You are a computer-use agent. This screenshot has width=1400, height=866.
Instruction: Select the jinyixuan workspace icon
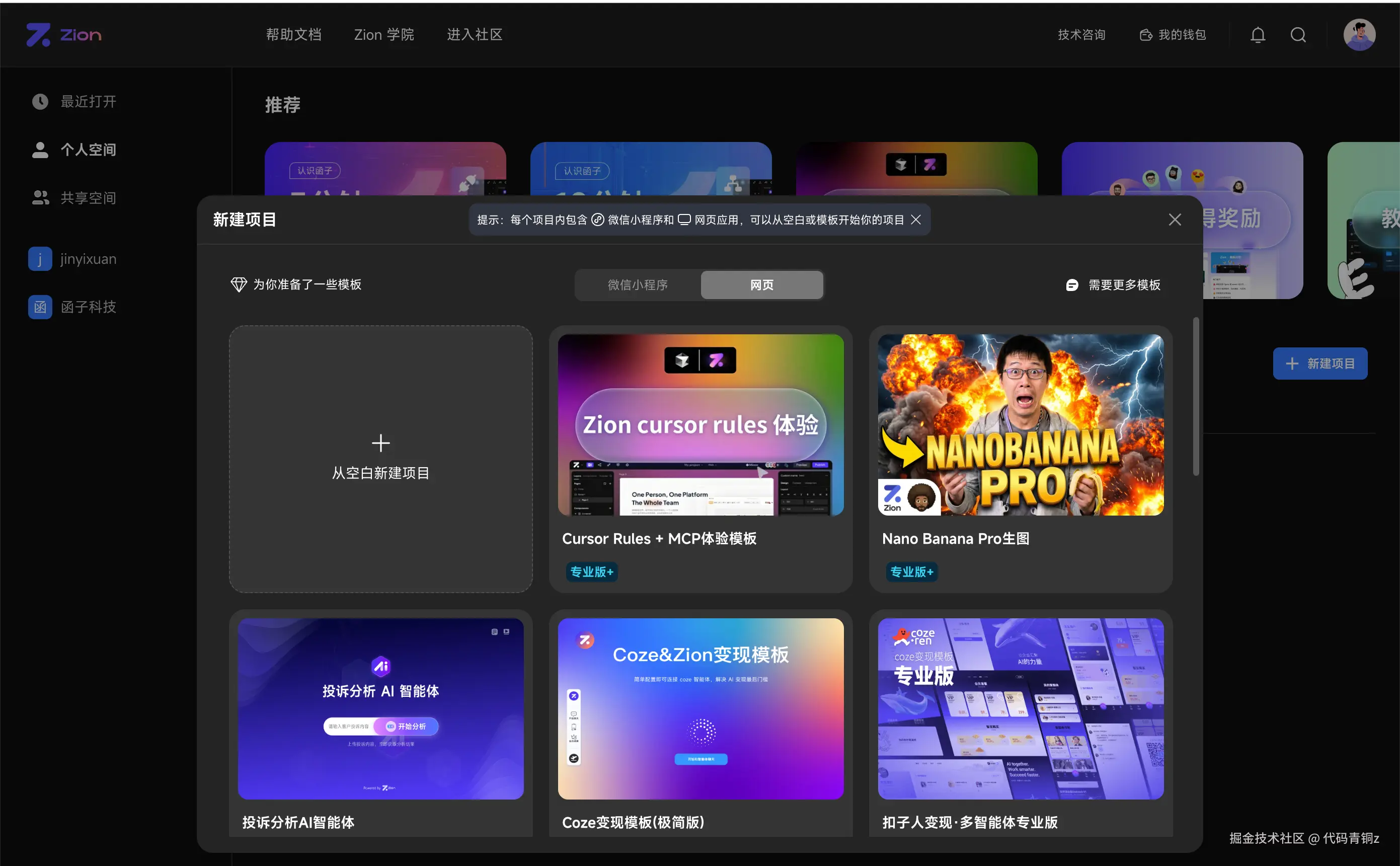[x=40, y=259]
